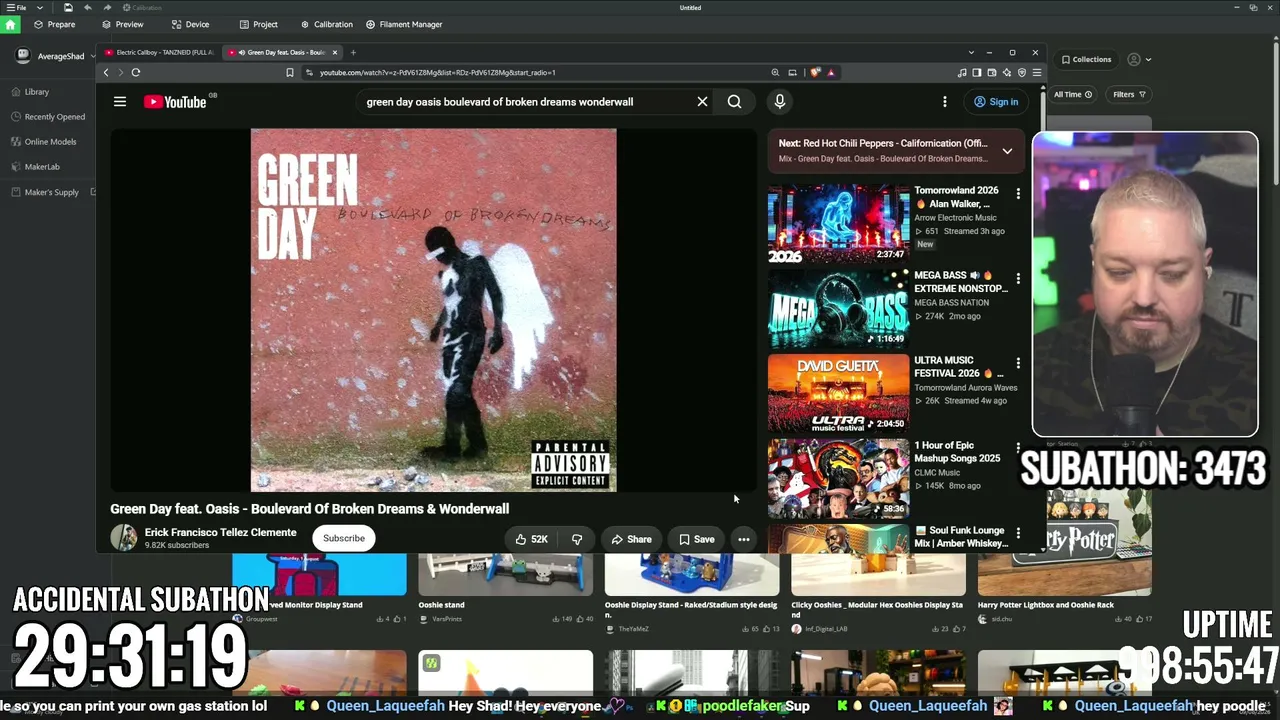Go back in the browser
The height and width of the screenshot is (720, 1280).
(106, 72)
